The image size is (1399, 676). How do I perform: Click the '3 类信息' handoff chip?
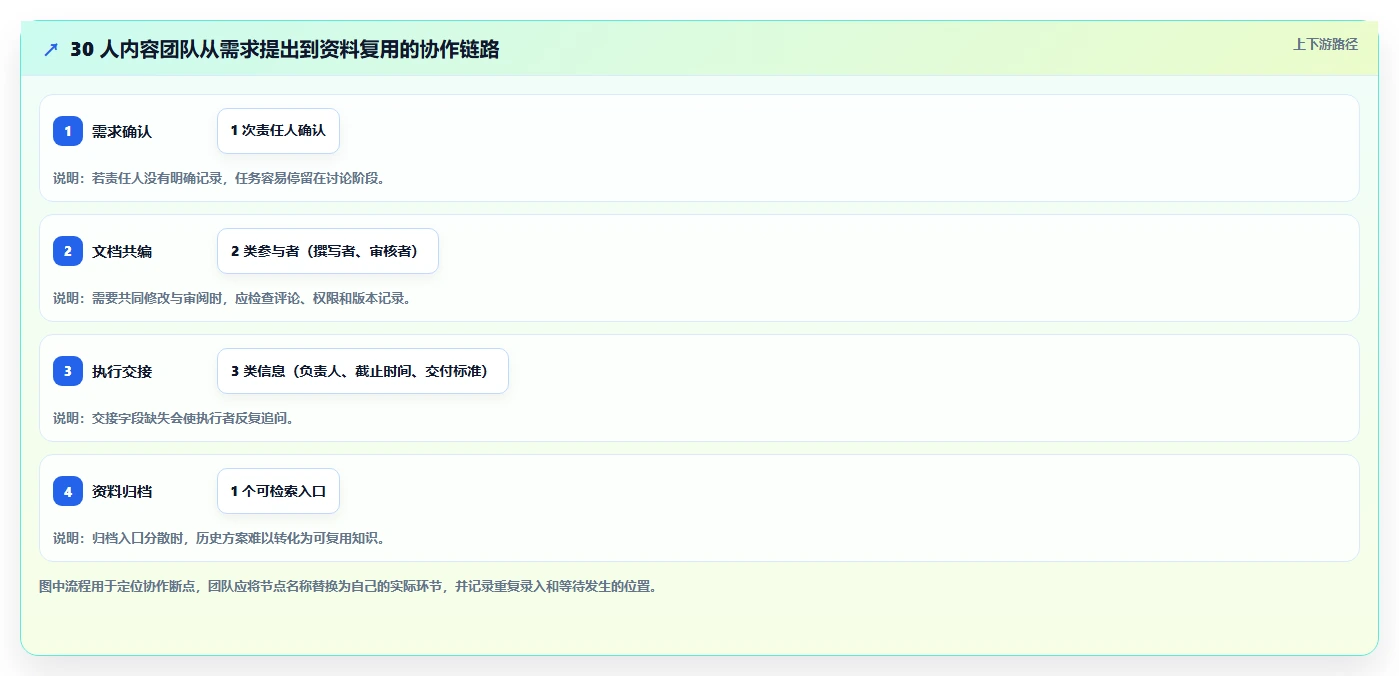coord(363,371)
